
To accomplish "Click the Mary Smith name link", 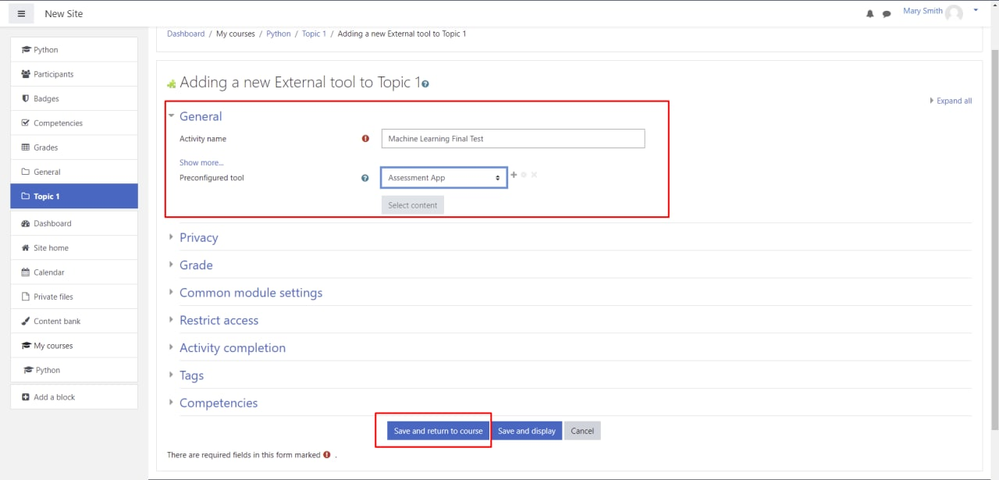I will click(923, 11).
